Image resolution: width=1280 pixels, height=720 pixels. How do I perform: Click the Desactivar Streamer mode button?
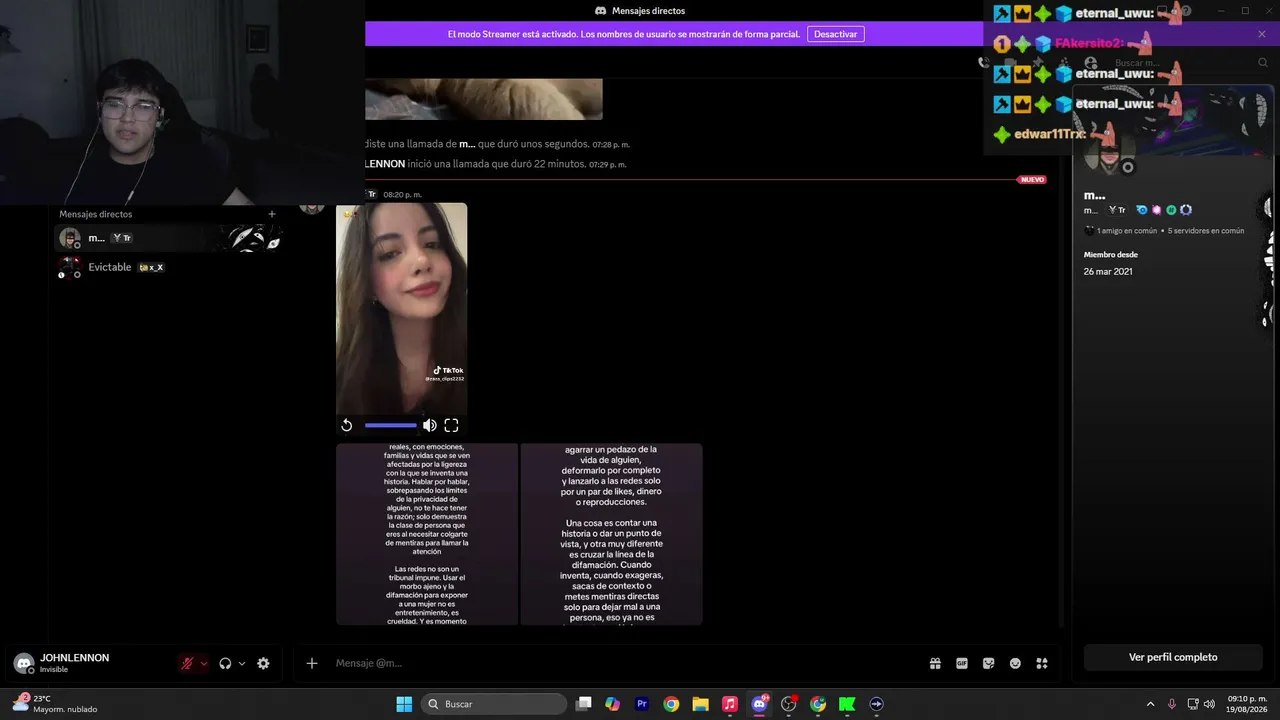pyautogui.click(x=835, y=34)
